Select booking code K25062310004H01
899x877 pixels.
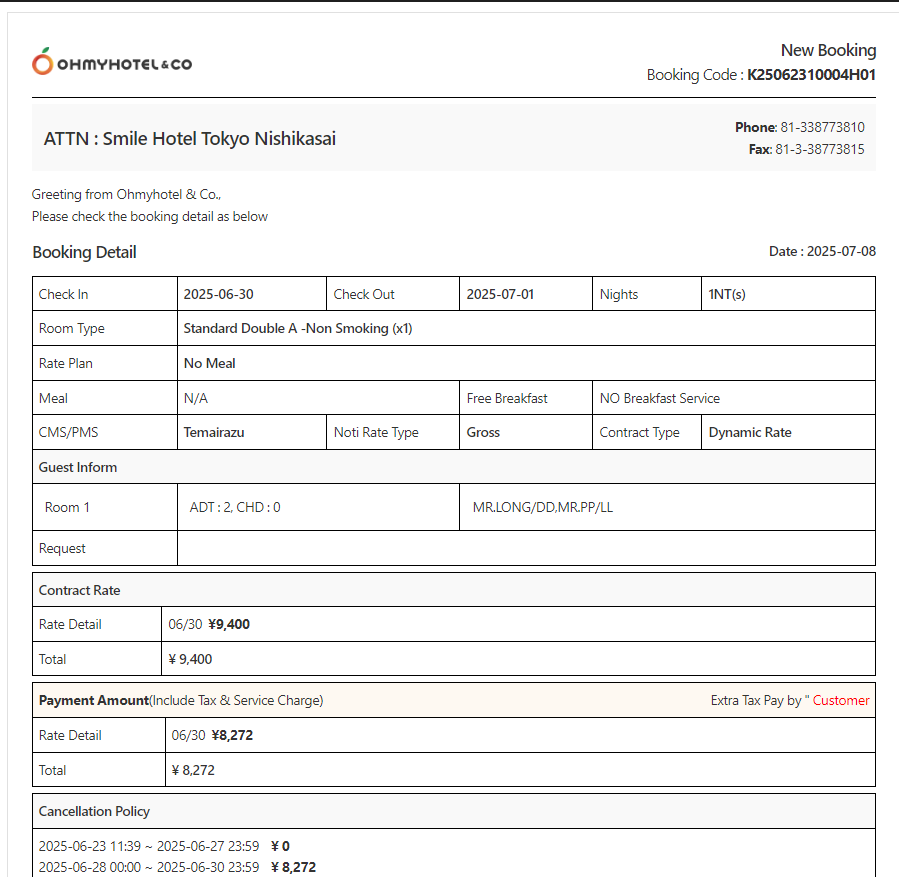point(811,75)
